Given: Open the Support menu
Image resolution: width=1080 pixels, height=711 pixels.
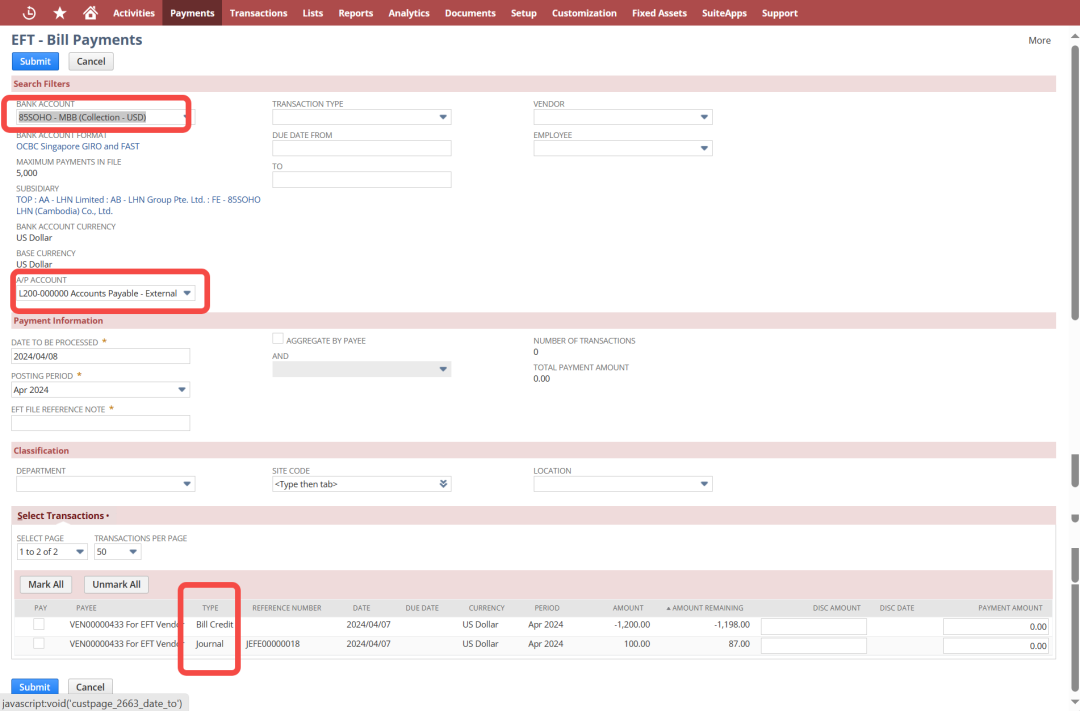Looking at the screenshot, I should 780,13.
